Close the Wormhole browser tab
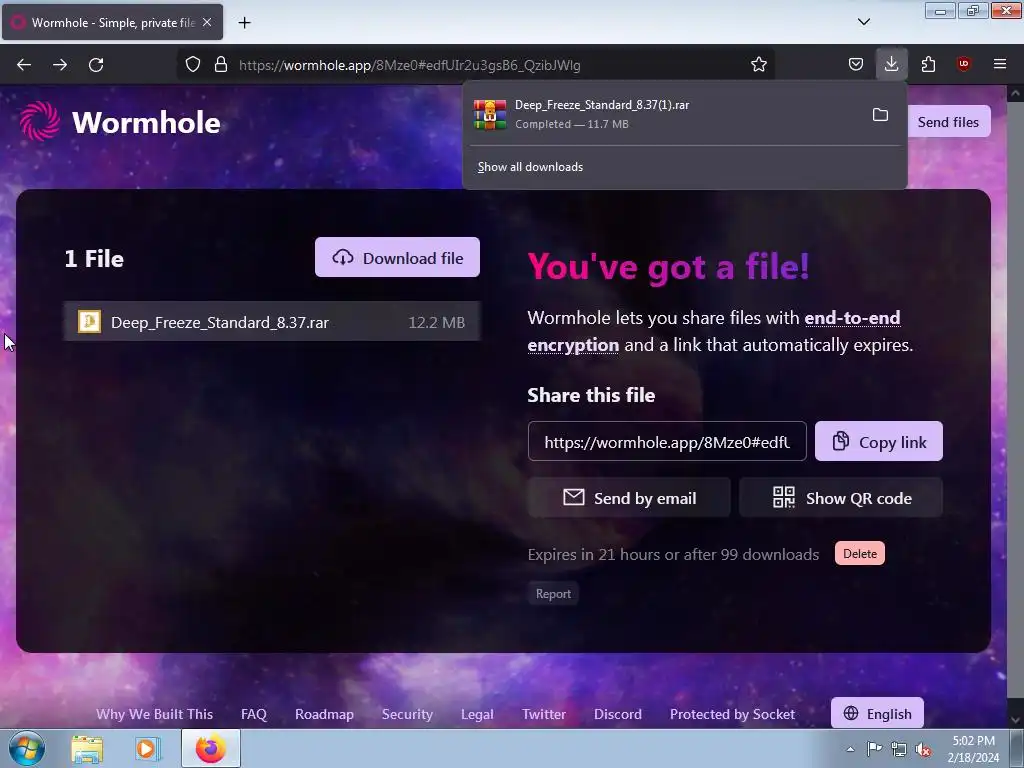The height and width of the screenshot is (768, 1024). coord(207,22)
